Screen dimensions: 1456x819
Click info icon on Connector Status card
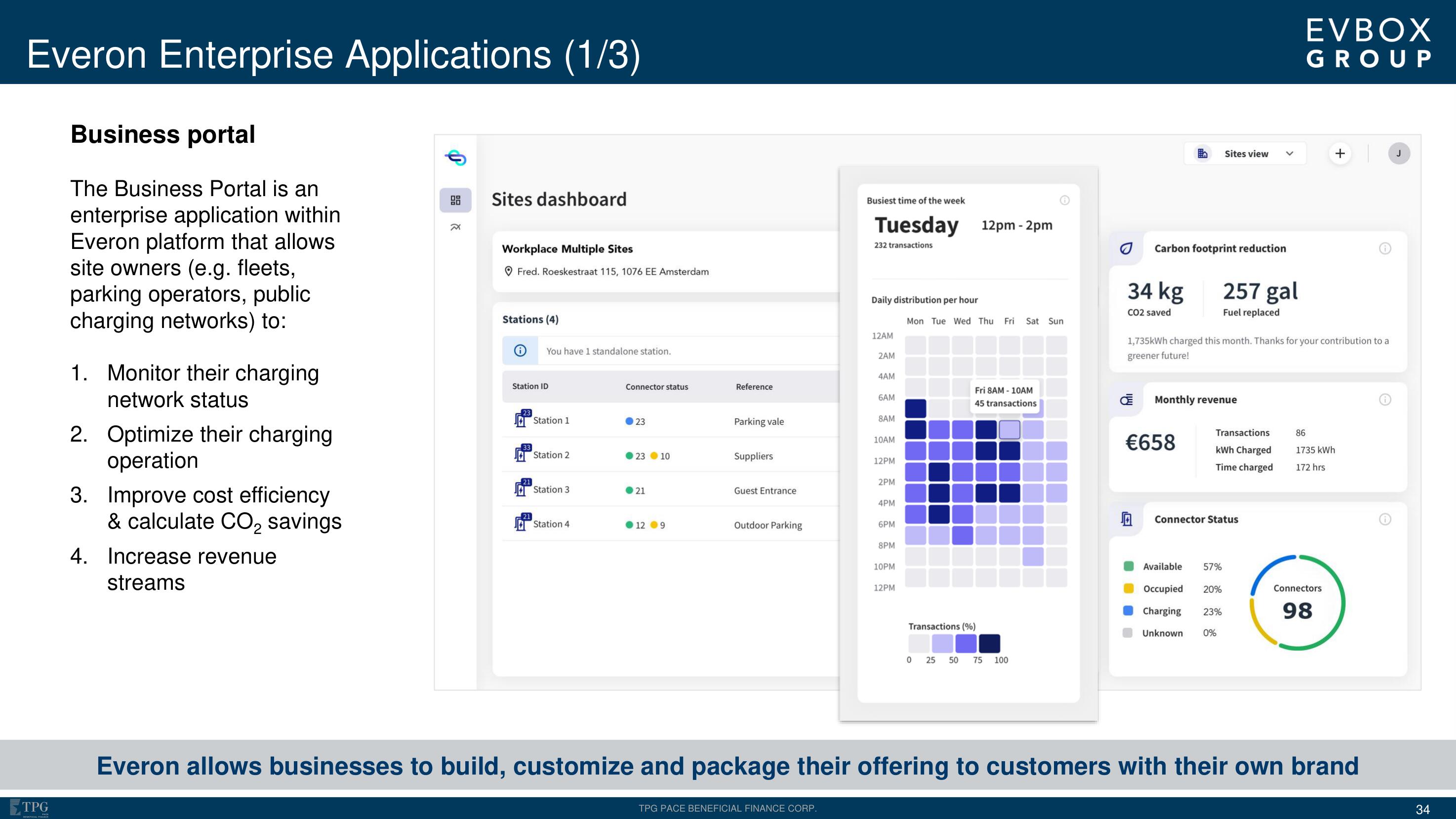coord(1385,519)
